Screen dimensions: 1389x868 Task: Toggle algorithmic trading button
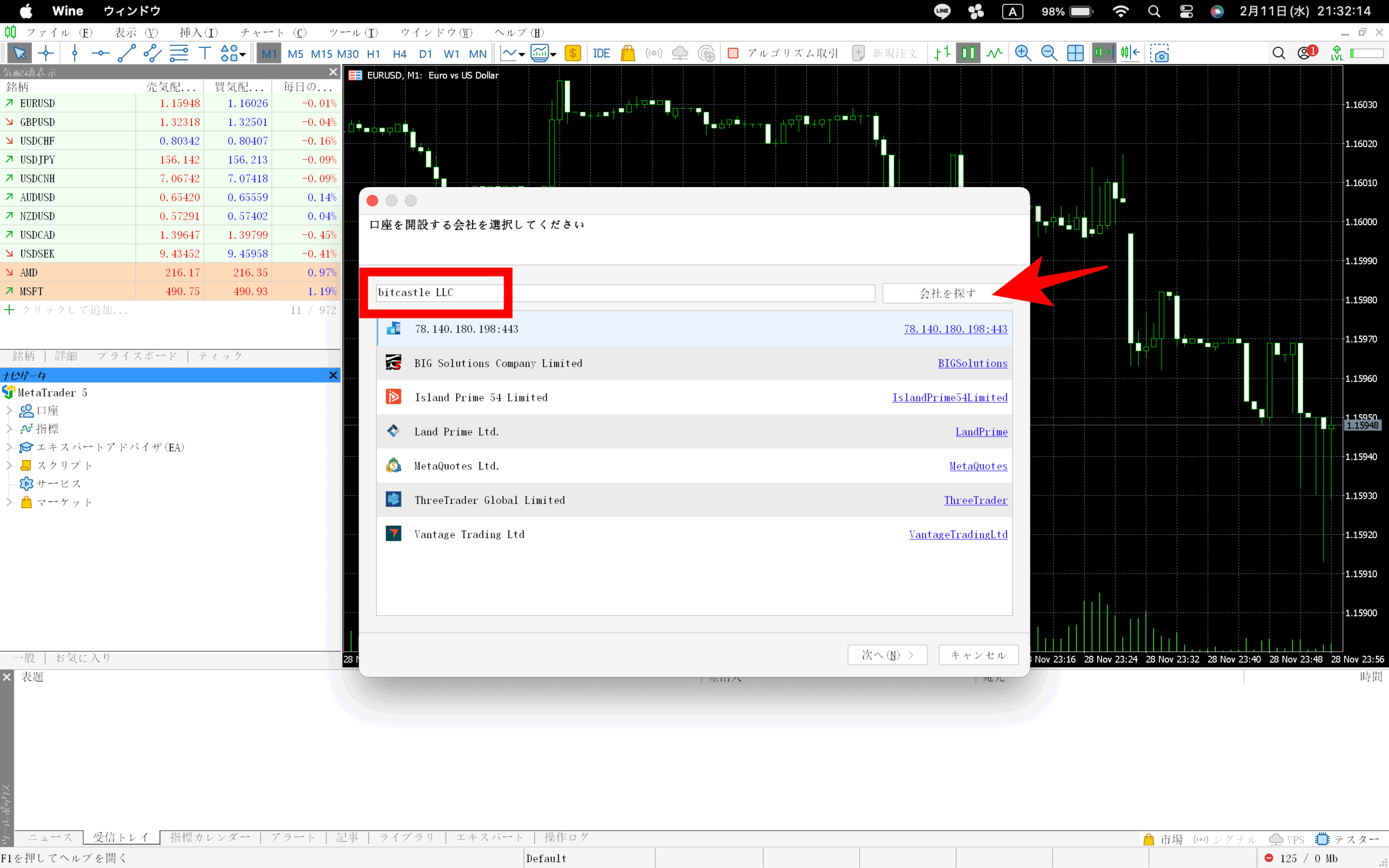coord(783,53)
